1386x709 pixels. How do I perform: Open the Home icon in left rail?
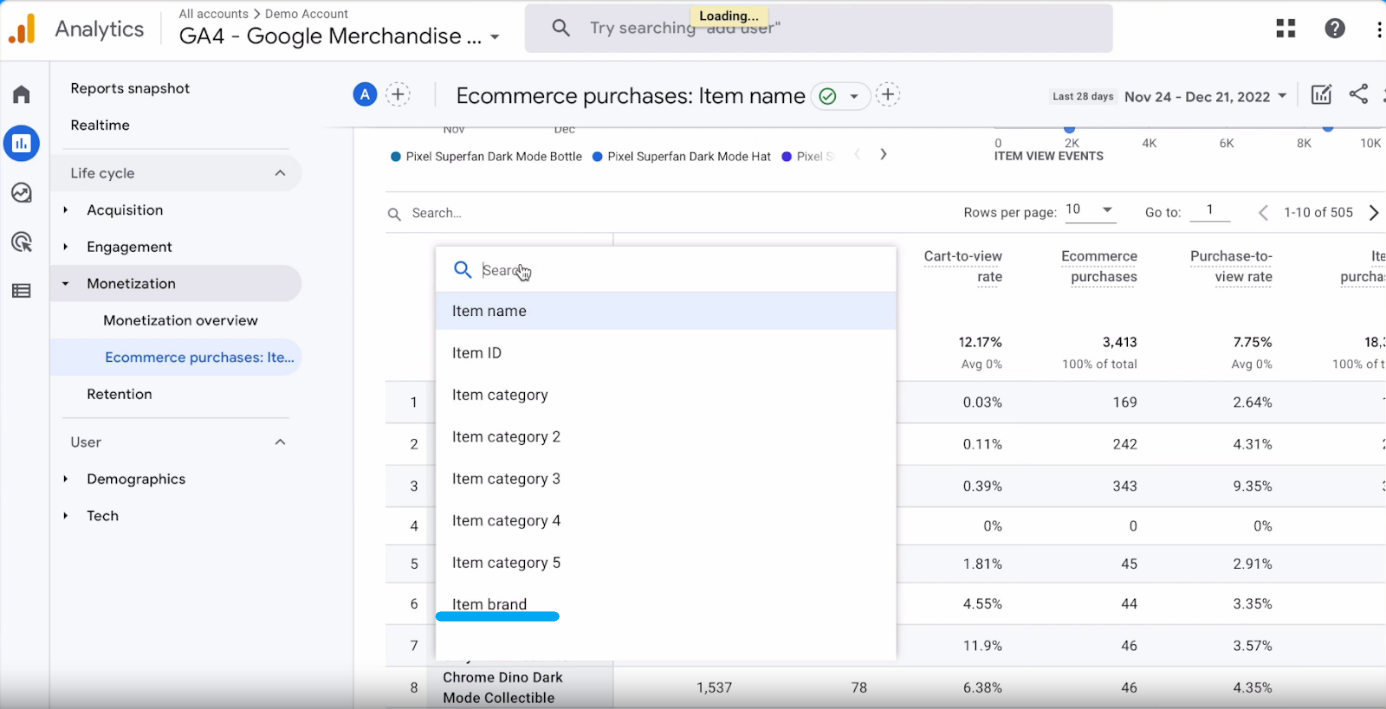pyautogui.click(x=21, y=94)
